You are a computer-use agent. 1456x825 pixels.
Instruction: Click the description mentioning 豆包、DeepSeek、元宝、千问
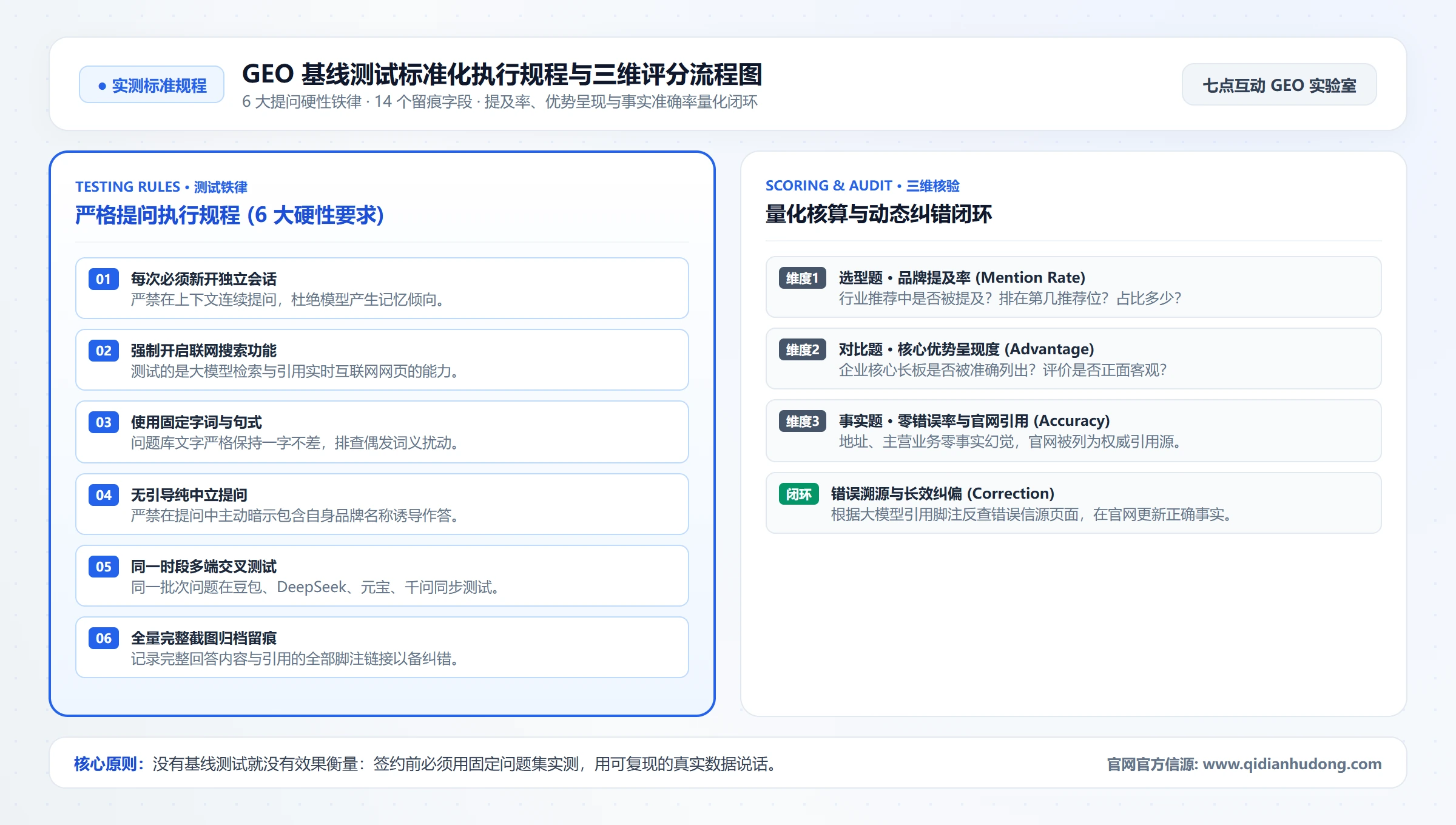coord(315,587)
